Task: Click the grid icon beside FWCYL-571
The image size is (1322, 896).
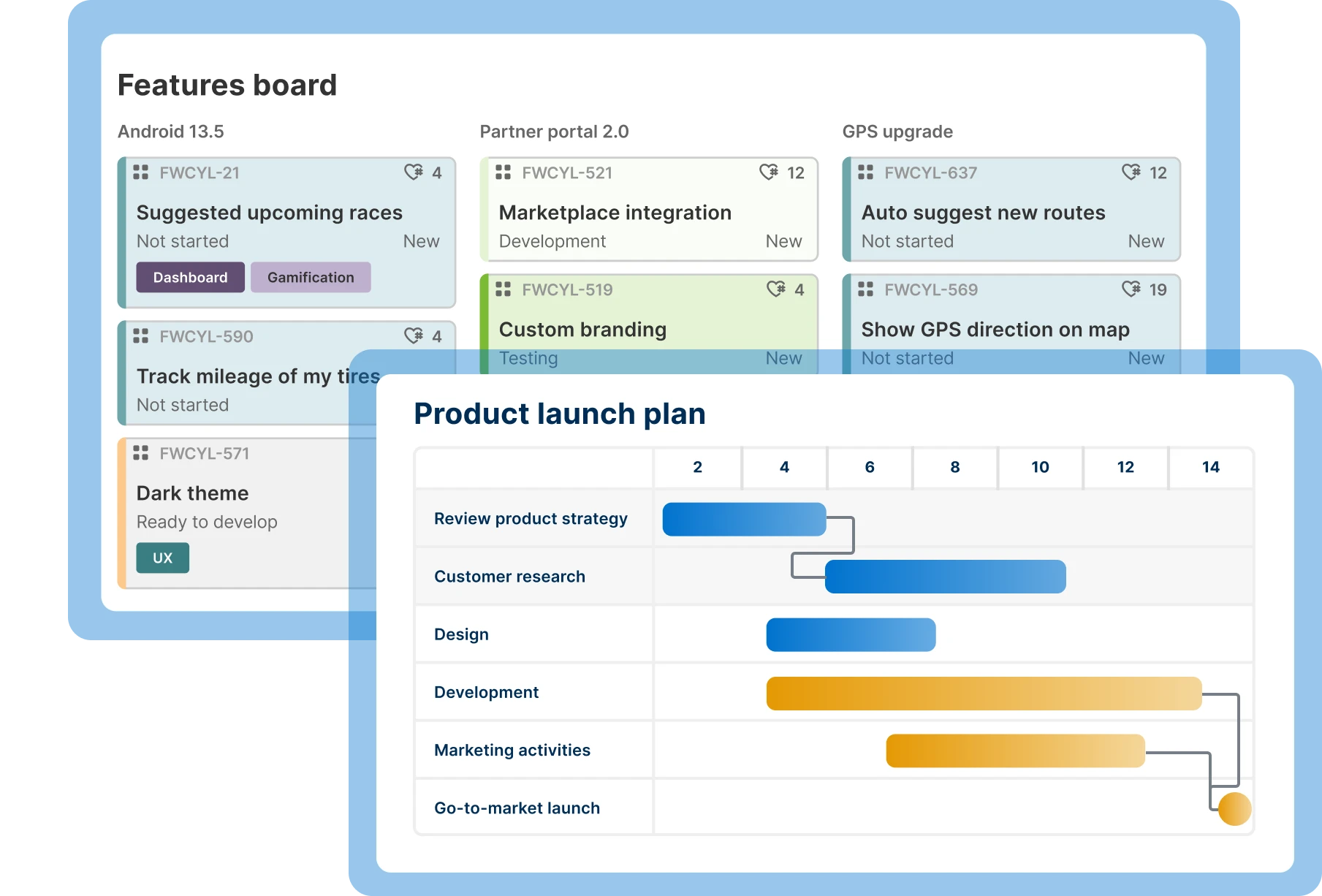Action: [x=141, y=453]
